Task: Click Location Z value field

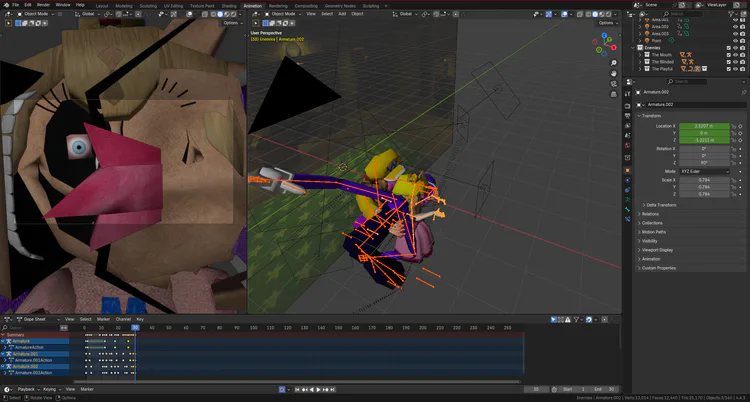Action: (705, 140)
